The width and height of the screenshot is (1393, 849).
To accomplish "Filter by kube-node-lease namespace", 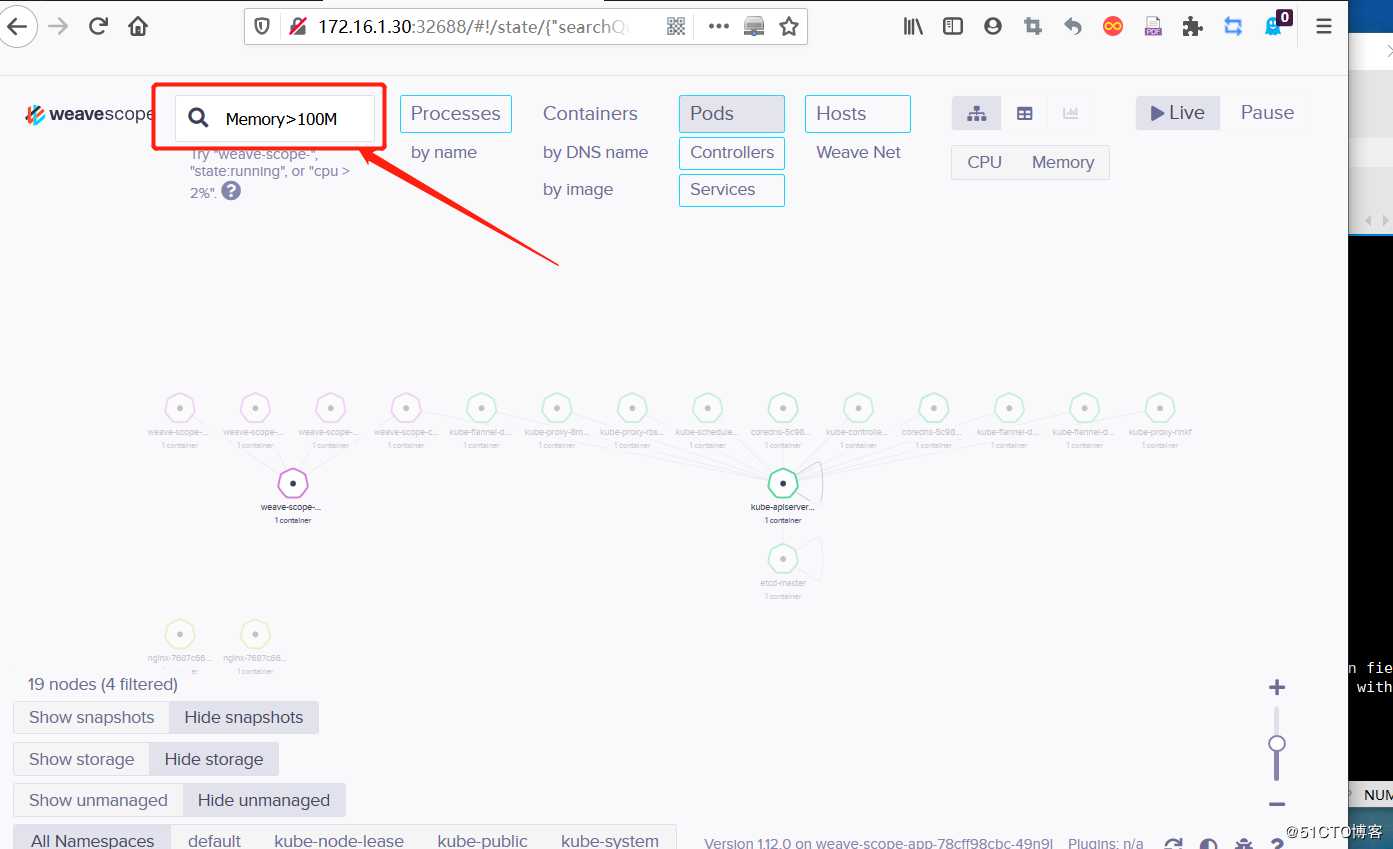I will pyautogui.click(x=339, y=840).
